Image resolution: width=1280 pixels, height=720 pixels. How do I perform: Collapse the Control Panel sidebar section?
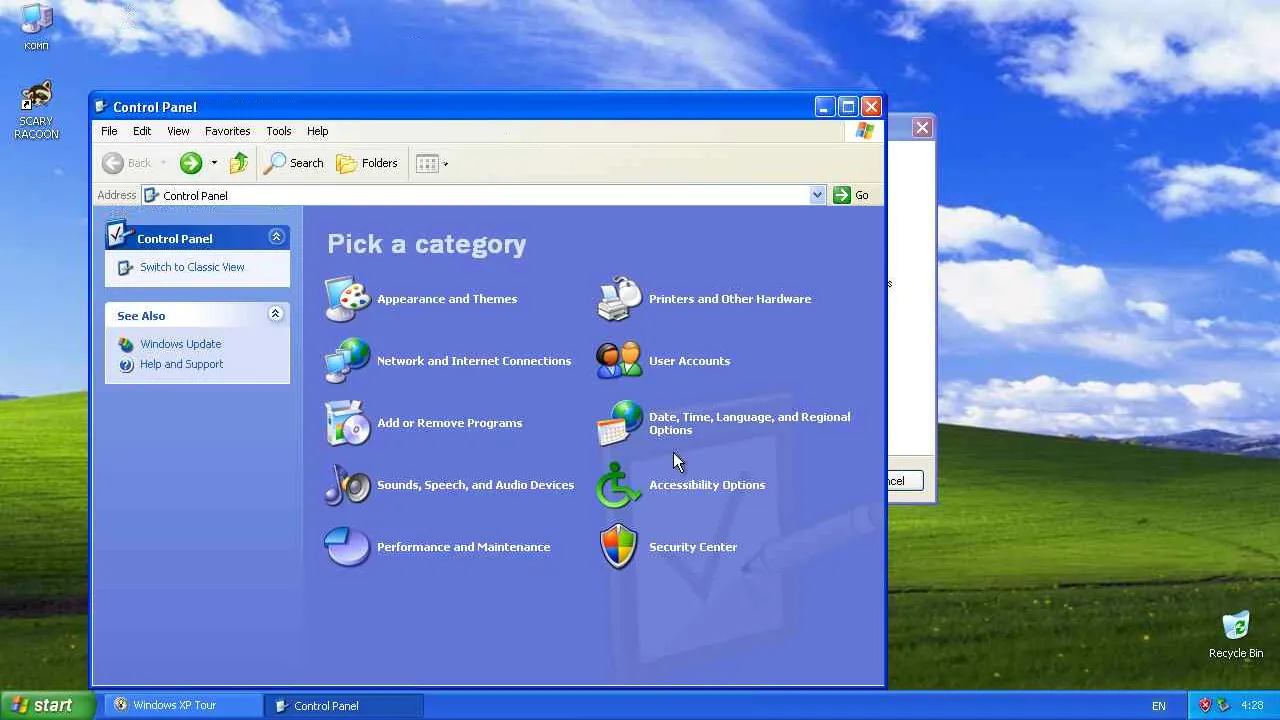click(x=277, y=237)
